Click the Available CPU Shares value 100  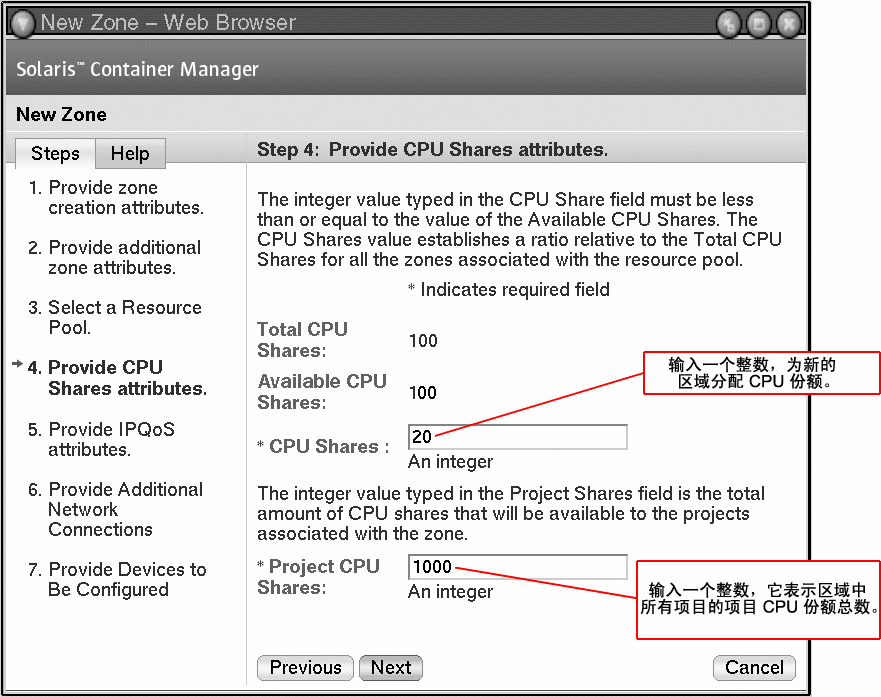point(423,393)
